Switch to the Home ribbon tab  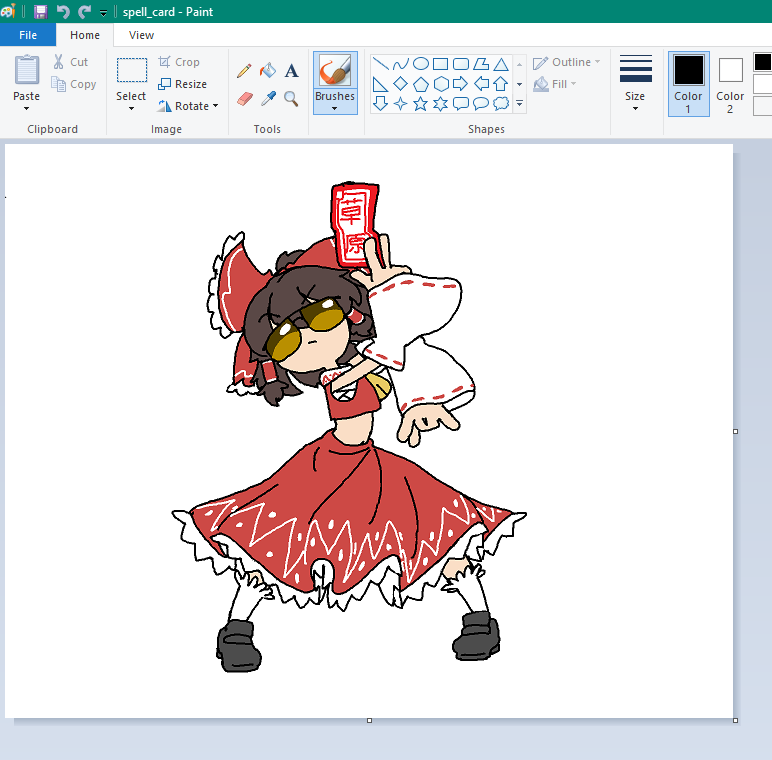[x=85, y=35]
